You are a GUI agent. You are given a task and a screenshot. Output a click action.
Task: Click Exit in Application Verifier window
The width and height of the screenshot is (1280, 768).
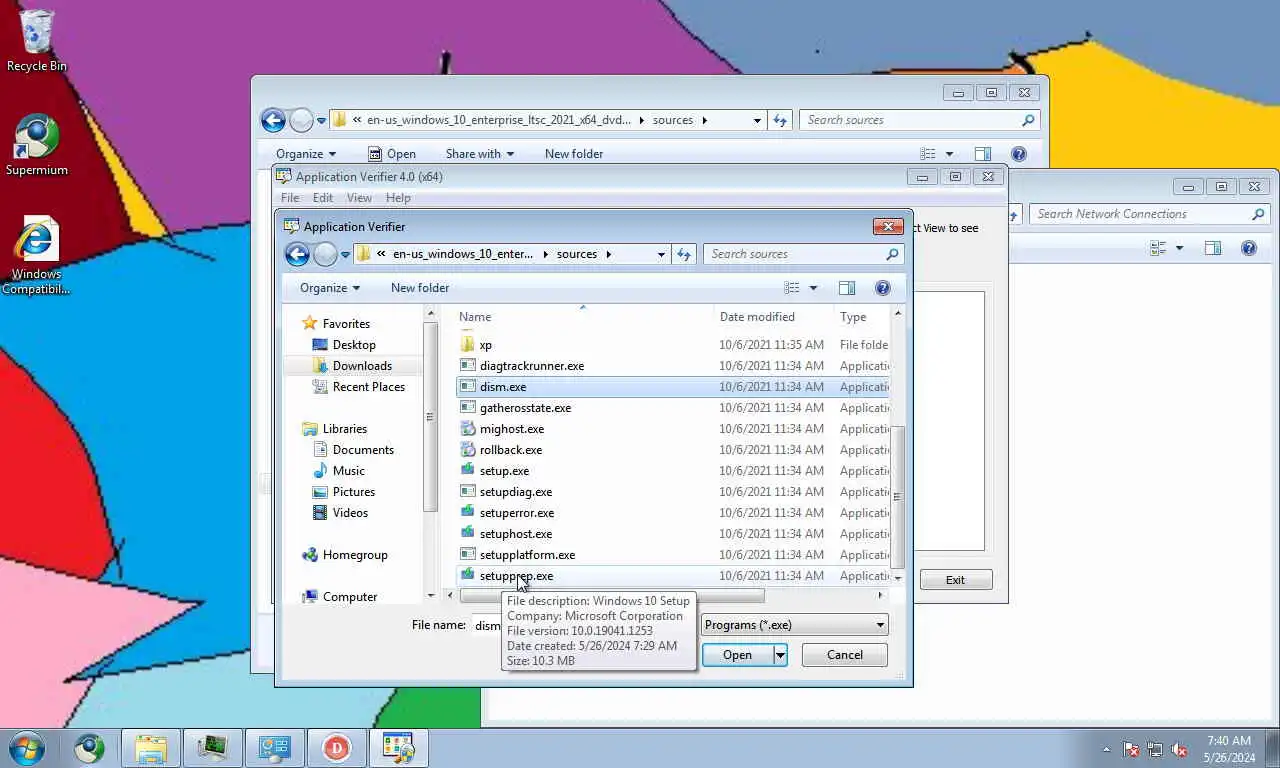955,580
